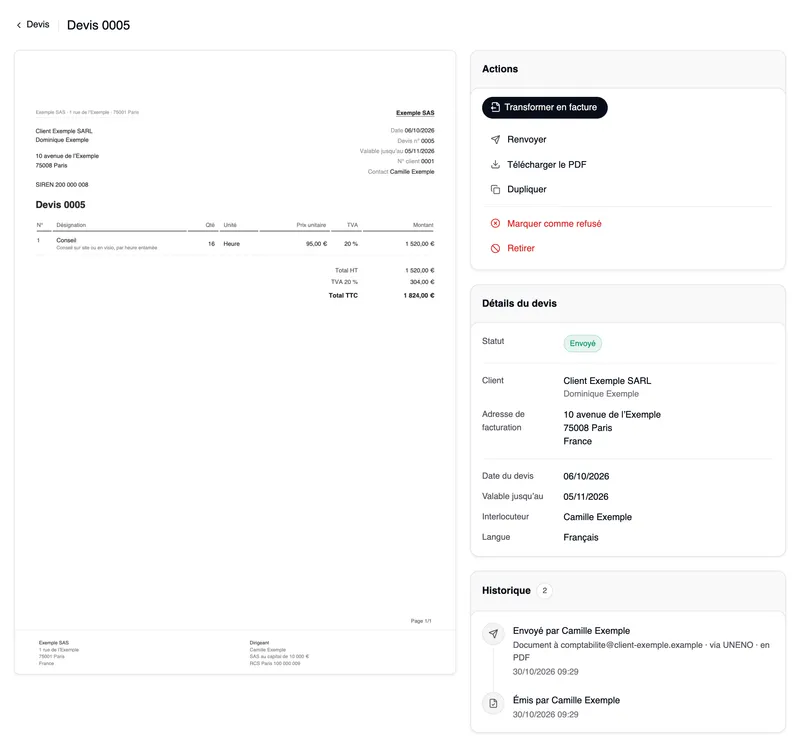Click client name Client Exemple SARL in details
The image size is (800, 737).
click(x=607, y=380)
